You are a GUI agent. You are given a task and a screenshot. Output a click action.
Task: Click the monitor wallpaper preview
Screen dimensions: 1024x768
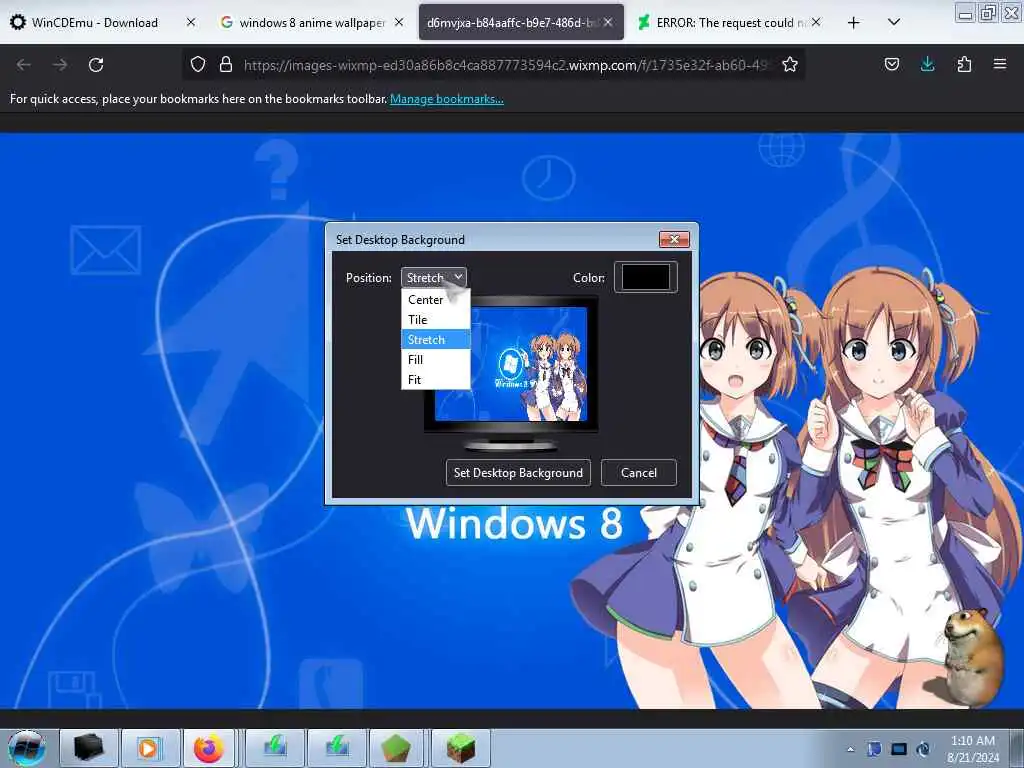[511, 364]
